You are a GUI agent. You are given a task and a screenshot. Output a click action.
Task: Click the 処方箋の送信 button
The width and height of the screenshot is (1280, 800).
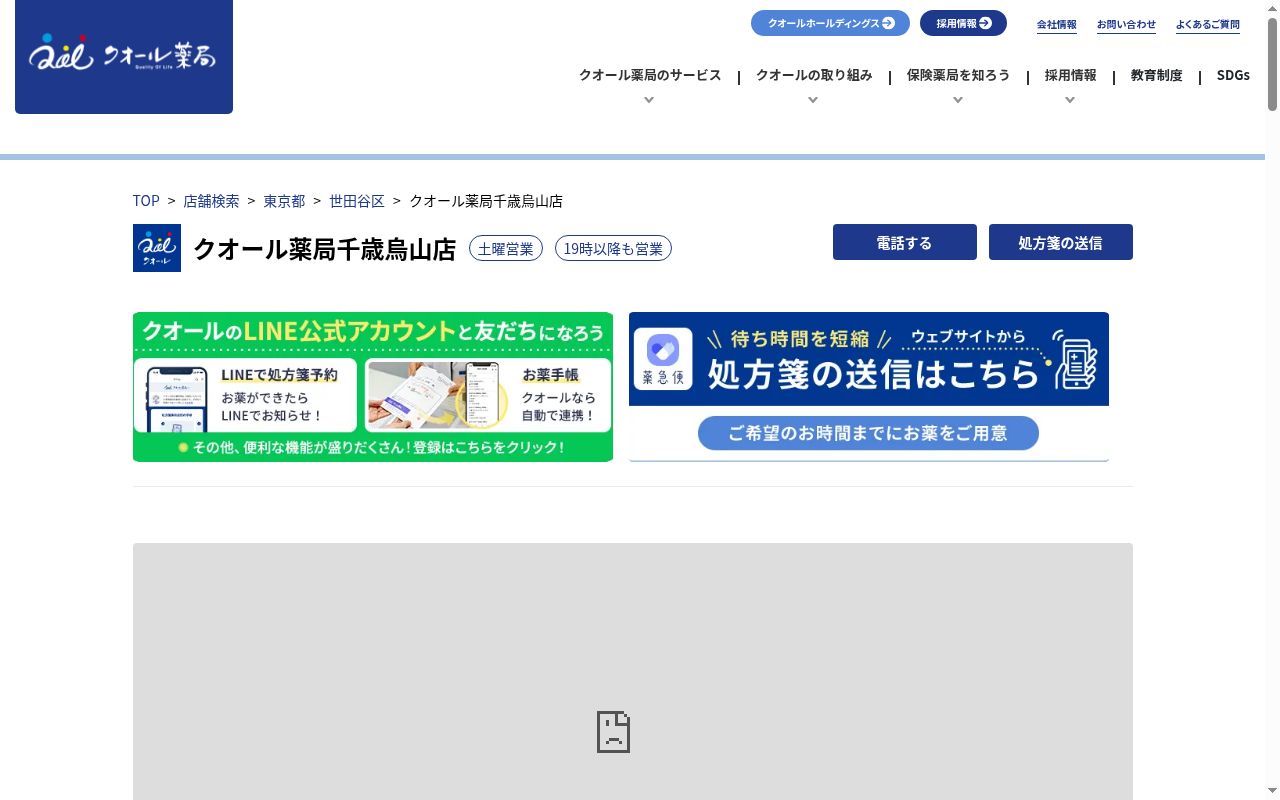click(x=1061, y=242)
